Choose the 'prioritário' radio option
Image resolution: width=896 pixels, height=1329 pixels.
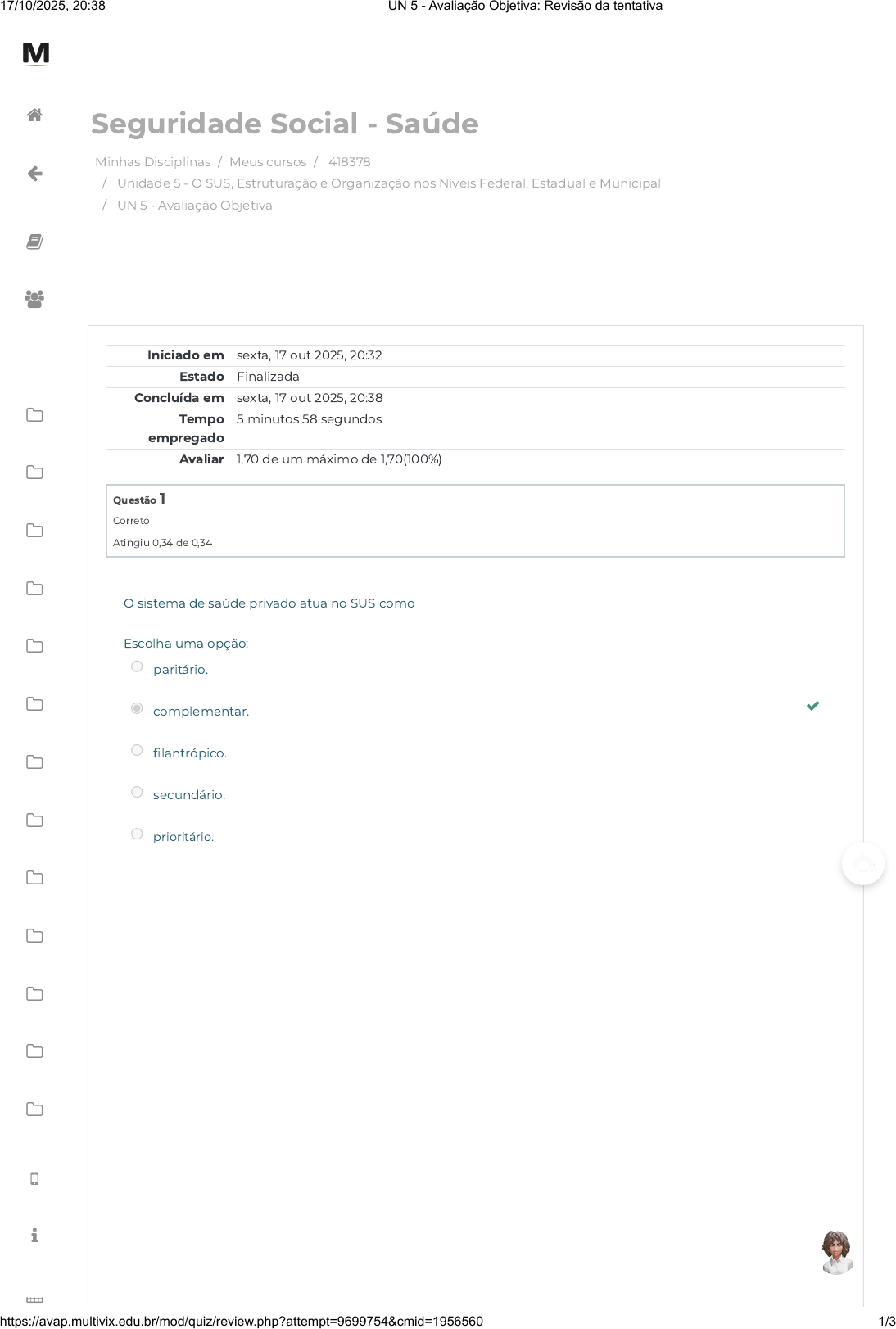137,834
